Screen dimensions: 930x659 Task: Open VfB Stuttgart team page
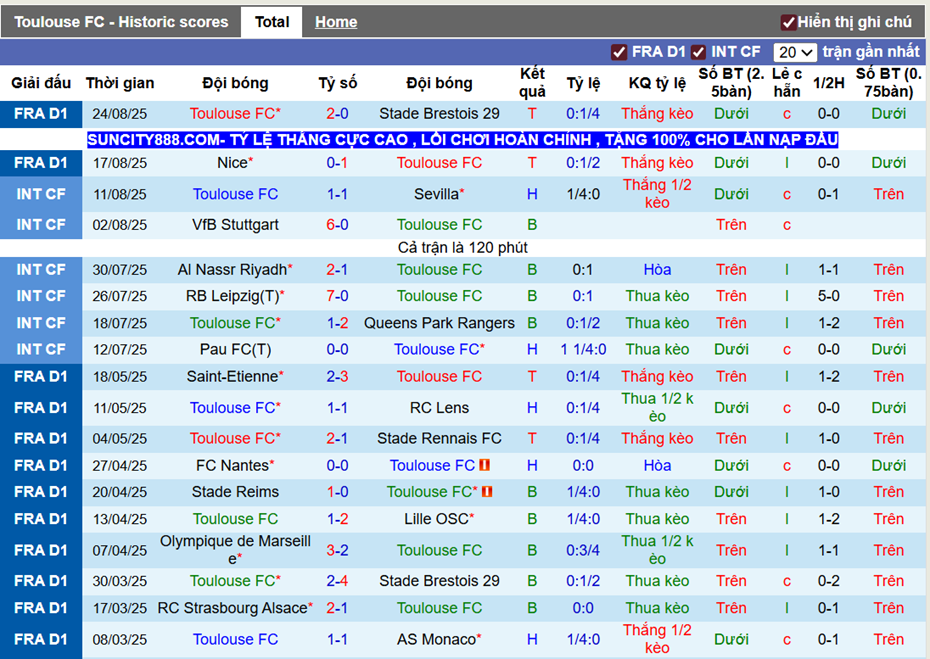[235, 225]
